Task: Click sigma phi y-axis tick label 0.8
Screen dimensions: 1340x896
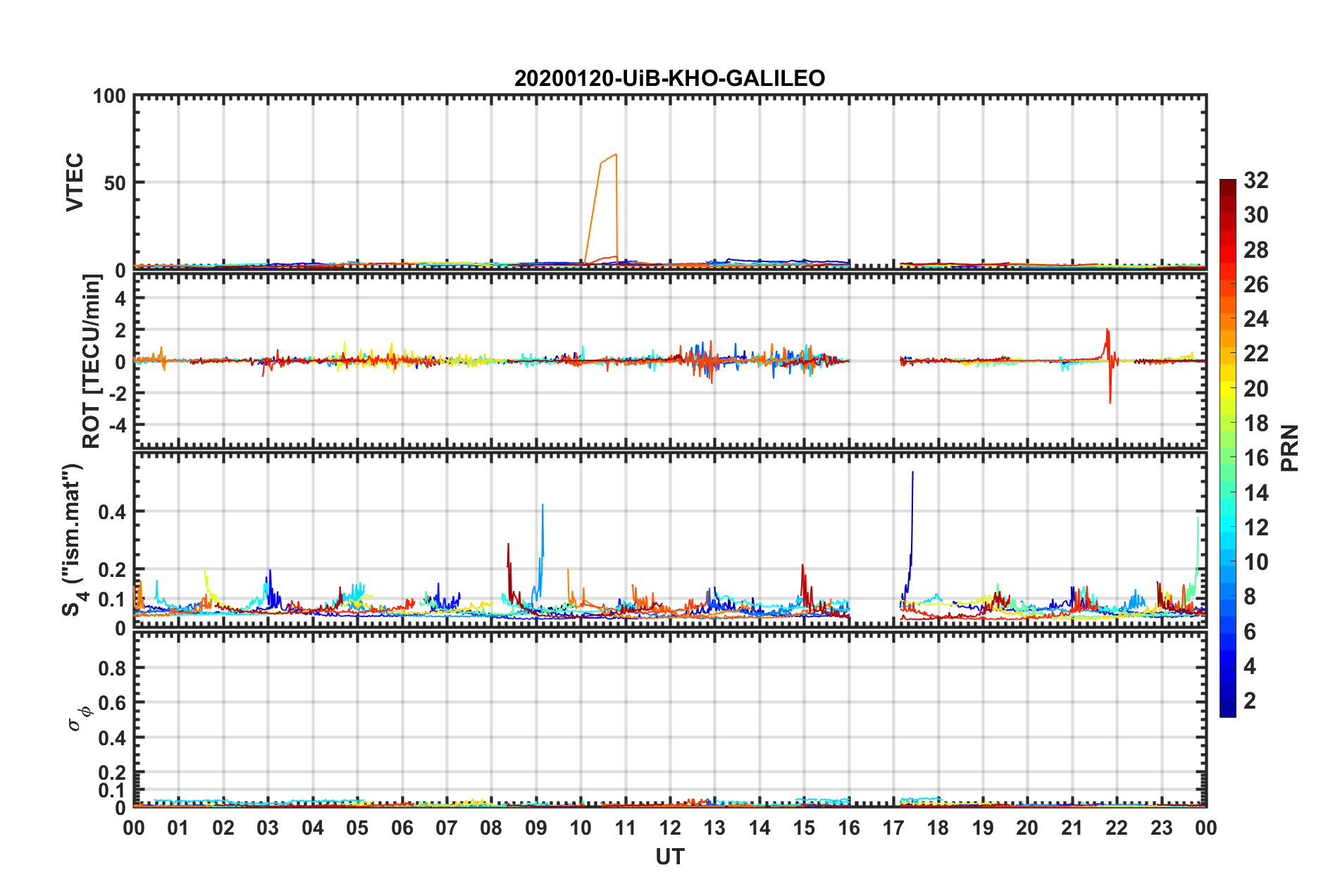Action: click(x=112, y=668)
